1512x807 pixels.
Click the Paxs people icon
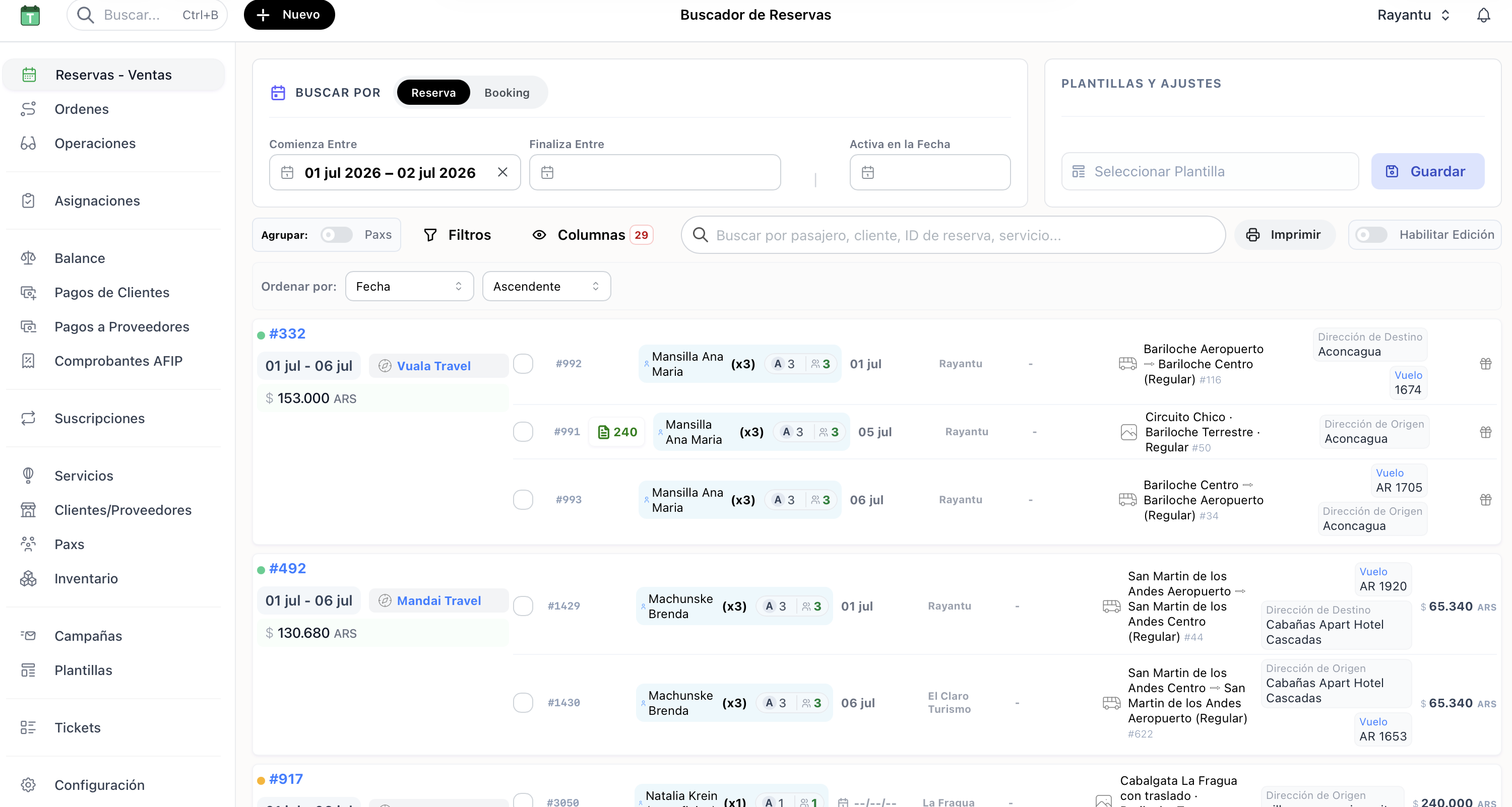(28, 544)
